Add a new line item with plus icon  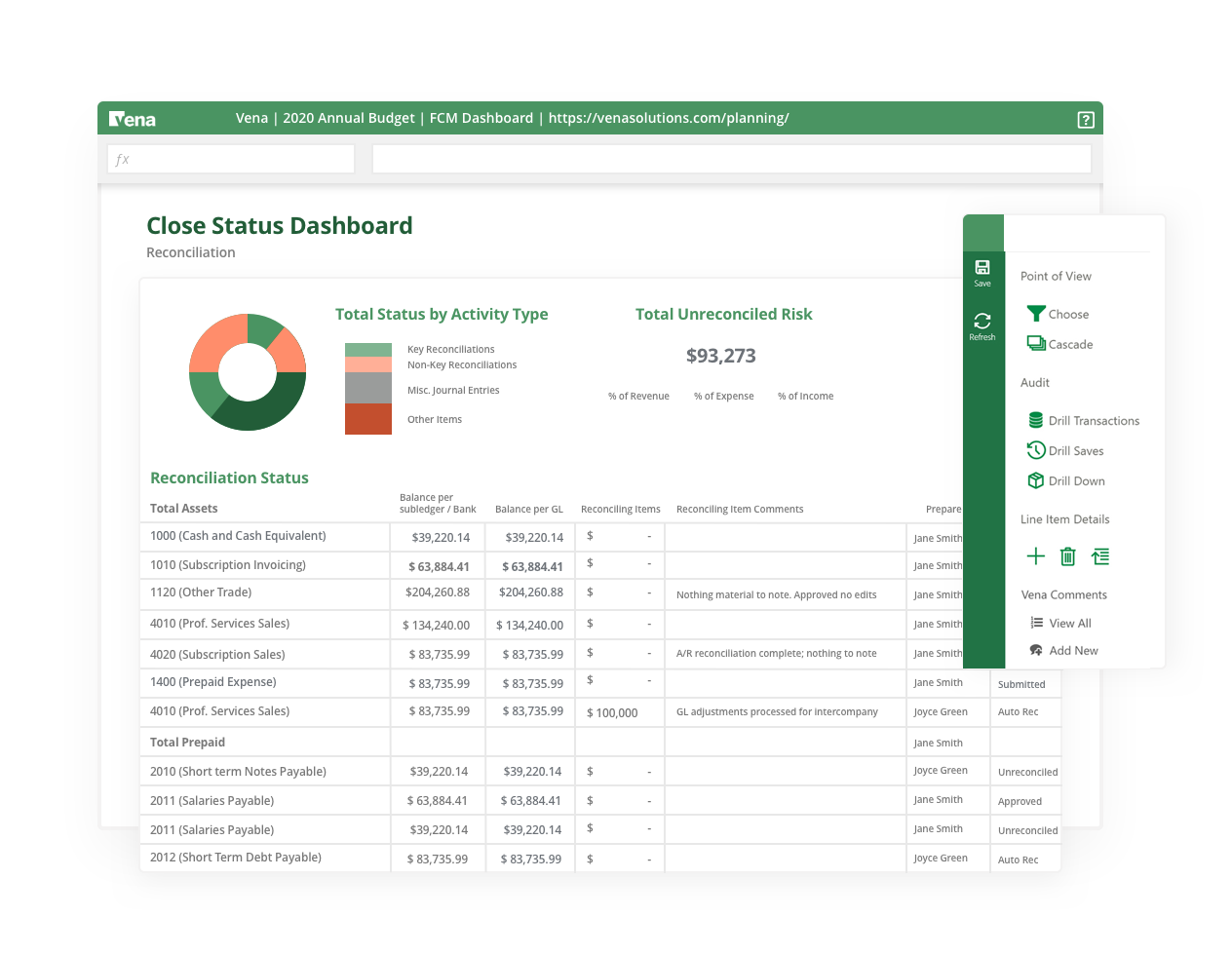click(x=1036, y=556)
